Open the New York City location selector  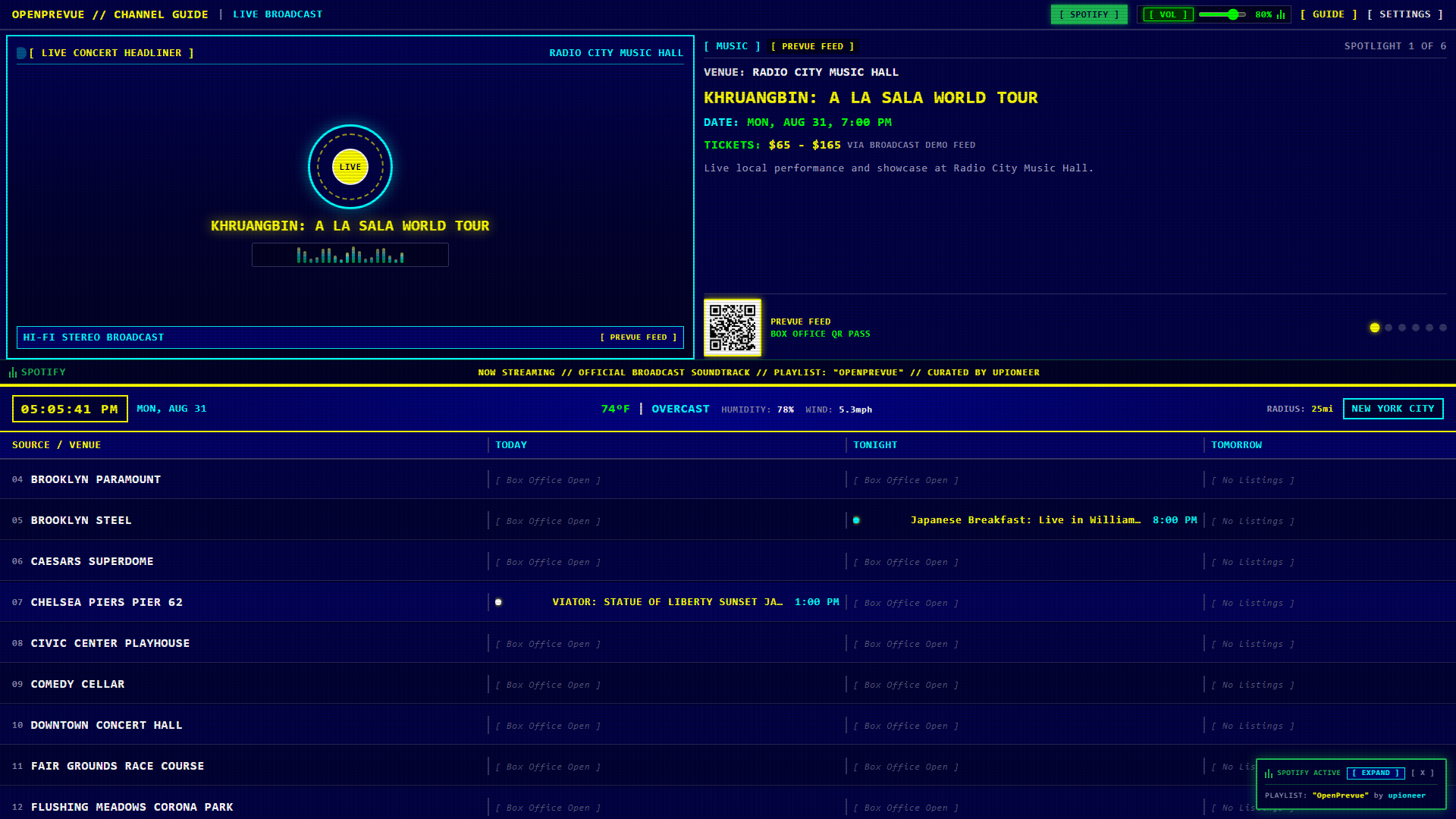pos(1393,409)
